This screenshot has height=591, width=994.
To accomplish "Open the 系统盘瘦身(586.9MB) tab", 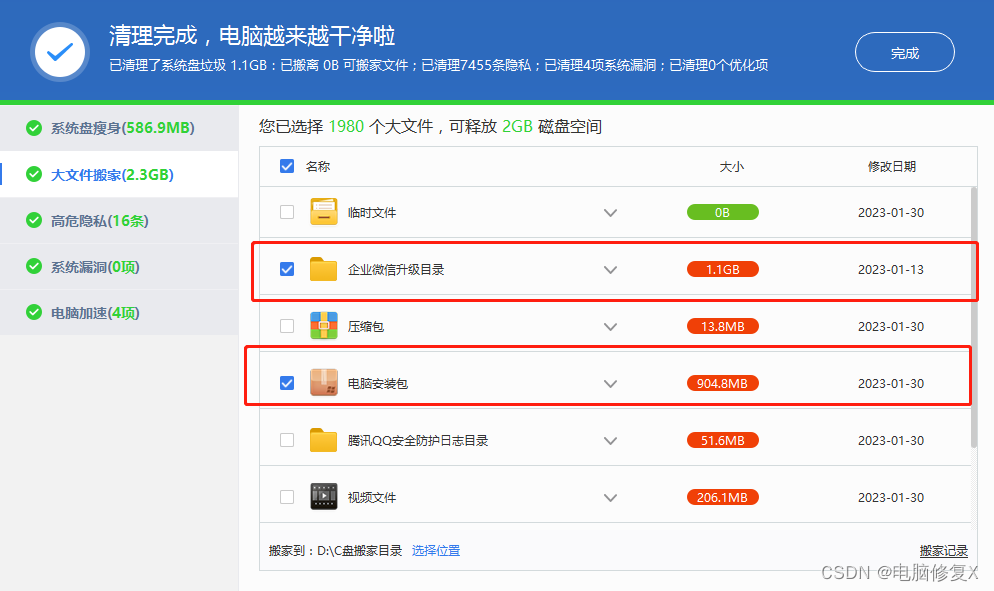I will point(119,127).
